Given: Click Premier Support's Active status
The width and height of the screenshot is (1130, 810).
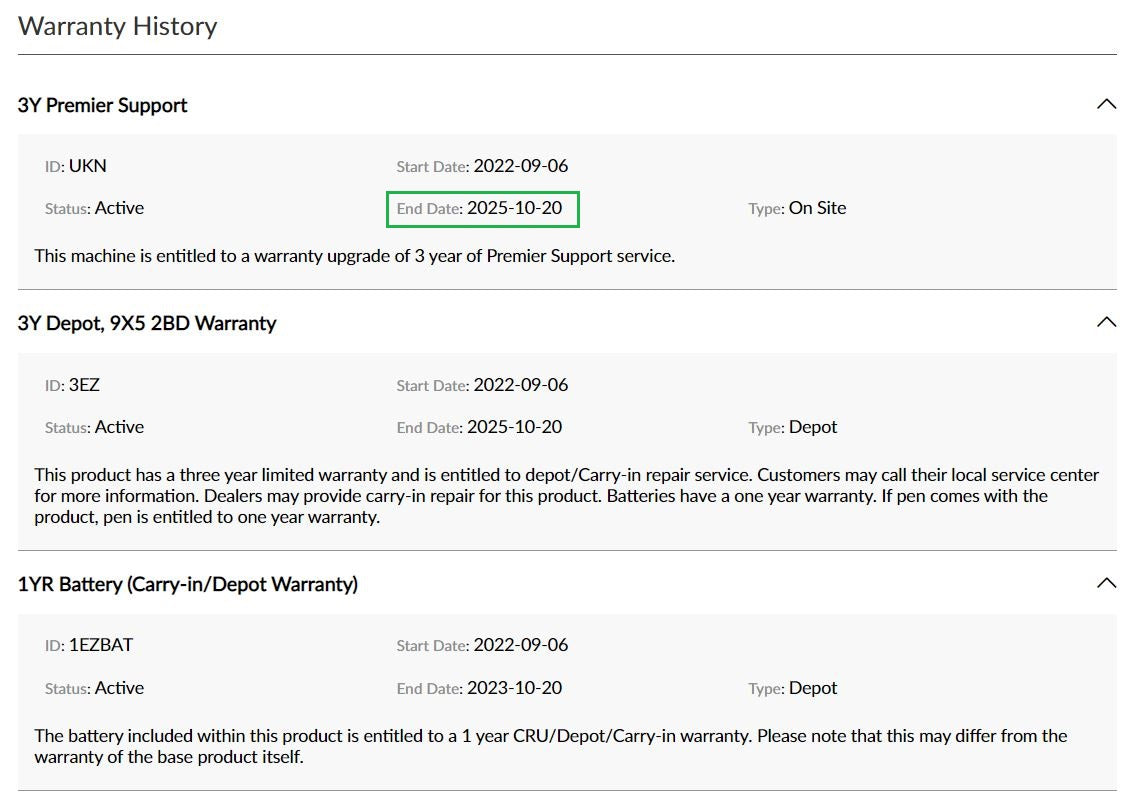Looking at the screenshot, I should (119, 208).
